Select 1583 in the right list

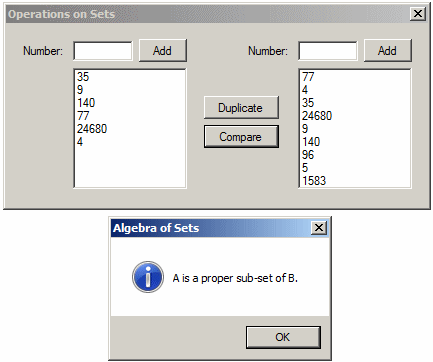(x=314, y=181)
